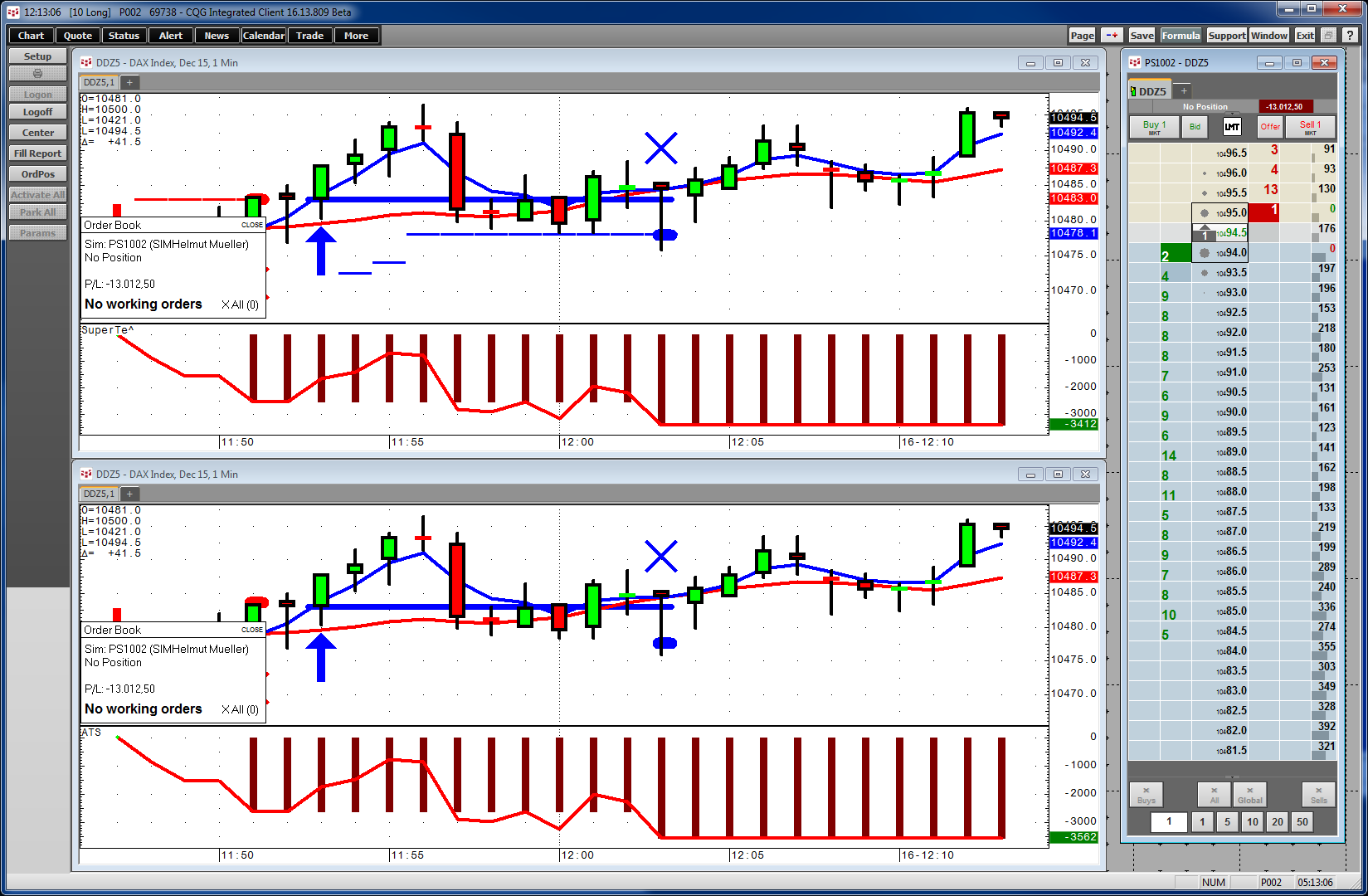Click the minus-plus page switch icon
The image size is (1368, 896).
pos(1112,36)
